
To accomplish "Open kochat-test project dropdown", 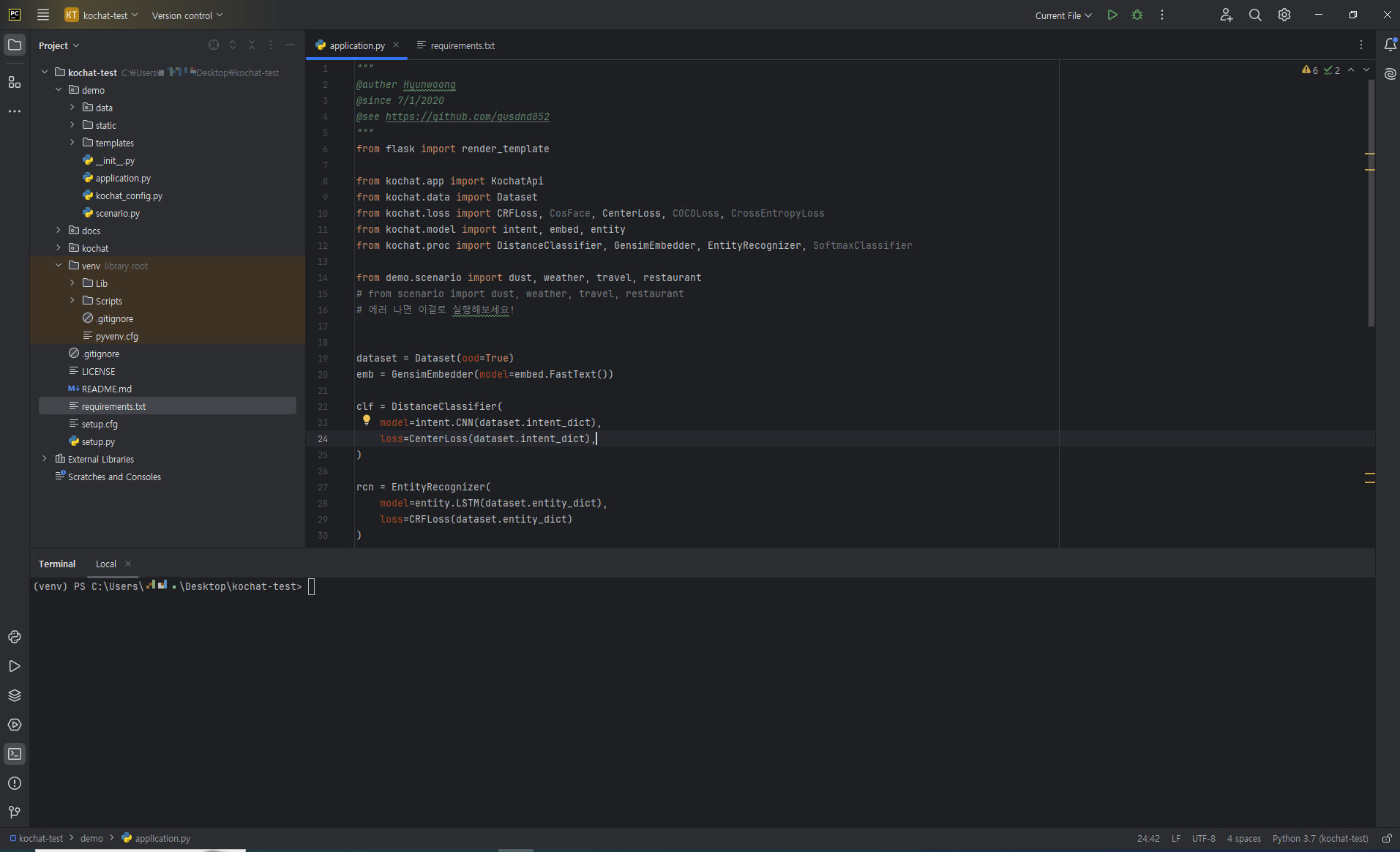I will [x=101, y=15].
